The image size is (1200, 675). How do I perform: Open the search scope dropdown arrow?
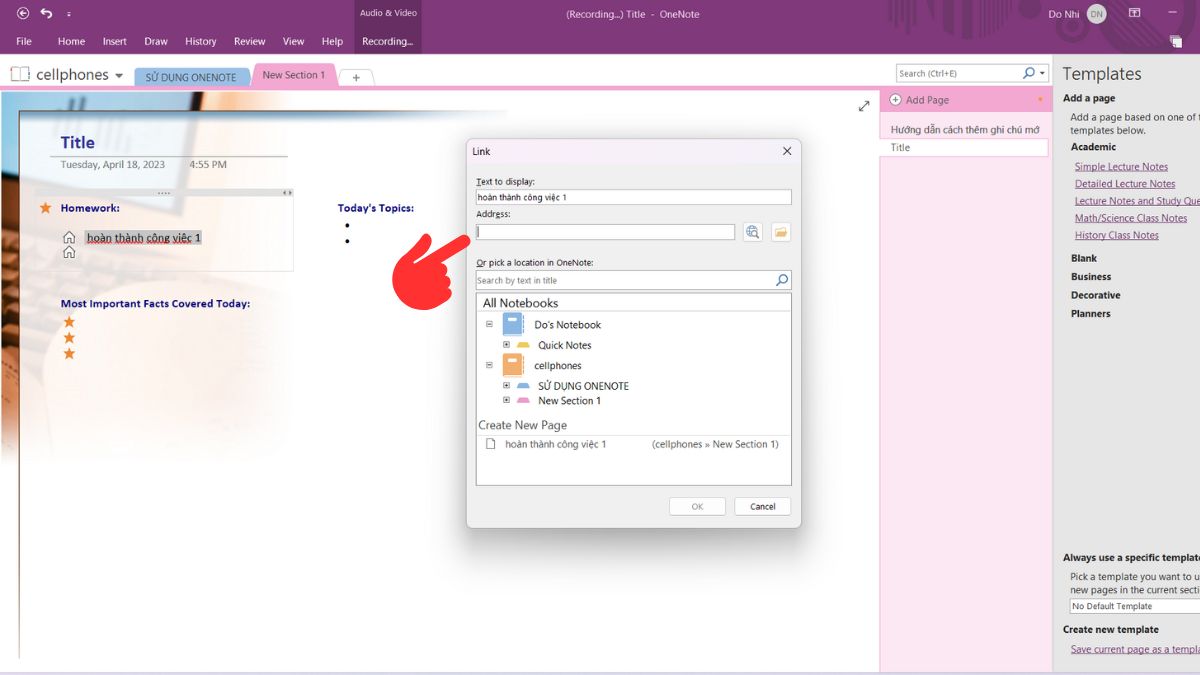coord(1042,73)
